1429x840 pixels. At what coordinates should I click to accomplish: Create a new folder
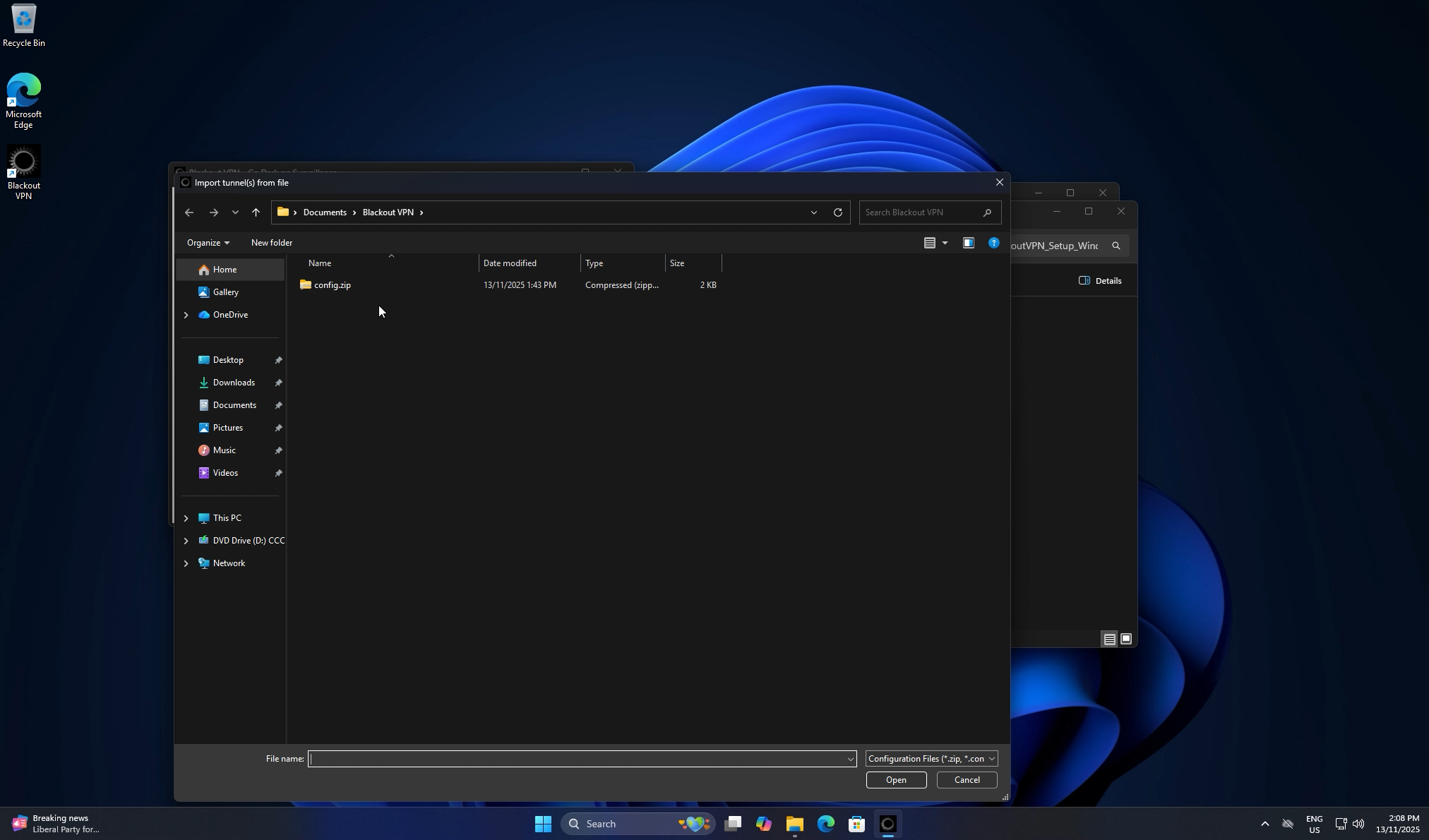271,243
